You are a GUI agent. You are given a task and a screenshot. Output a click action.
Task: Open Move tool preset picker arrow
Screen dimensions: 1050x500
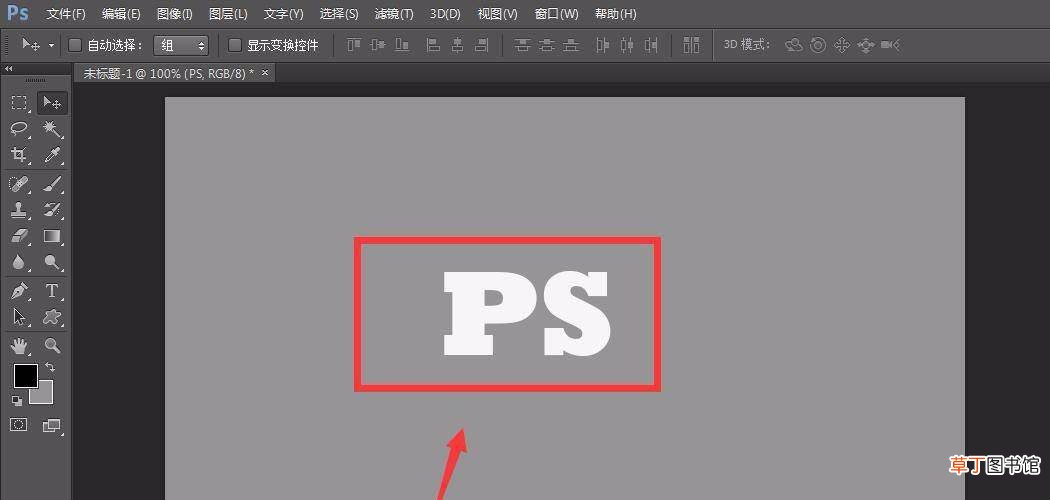(52, 46)
